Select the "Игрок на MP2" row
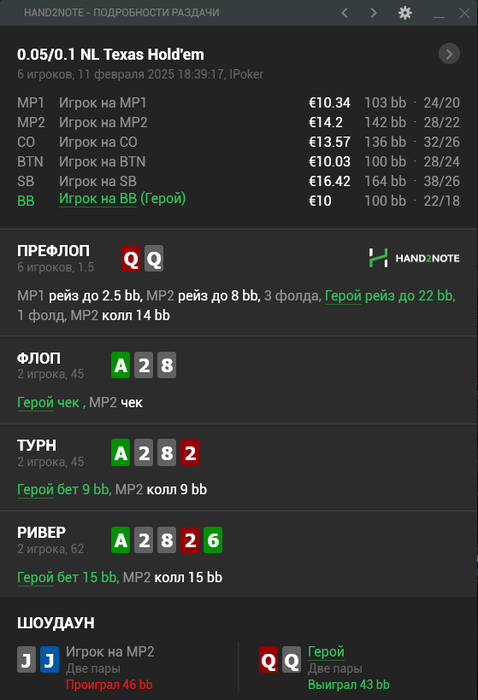The width and height of the screenshot is (478, 700). coord(238,122)
